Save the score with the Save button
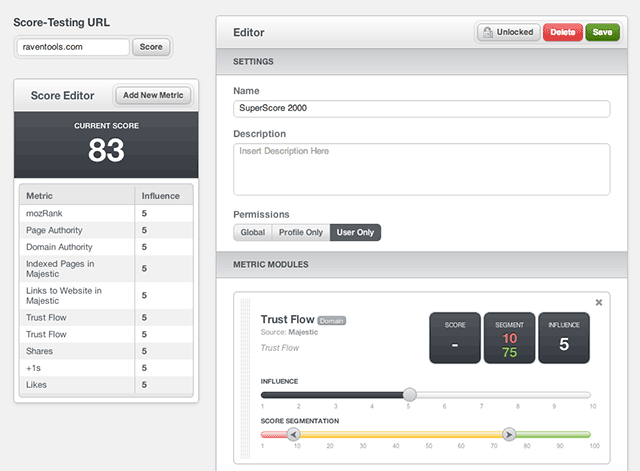 (x=602, y=32)
